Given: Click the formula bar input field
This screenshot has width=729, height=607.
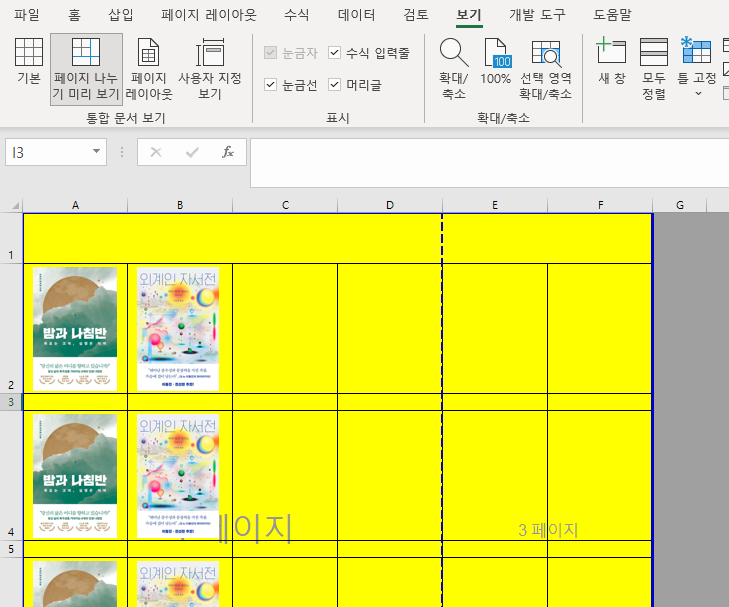Looking at the screenshot, I should pyautogui.click(x=480, y=162).
